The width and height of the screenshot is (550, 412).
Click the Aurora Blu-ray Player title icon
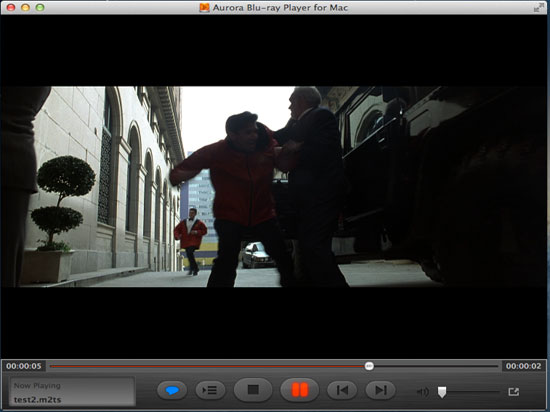204,7
